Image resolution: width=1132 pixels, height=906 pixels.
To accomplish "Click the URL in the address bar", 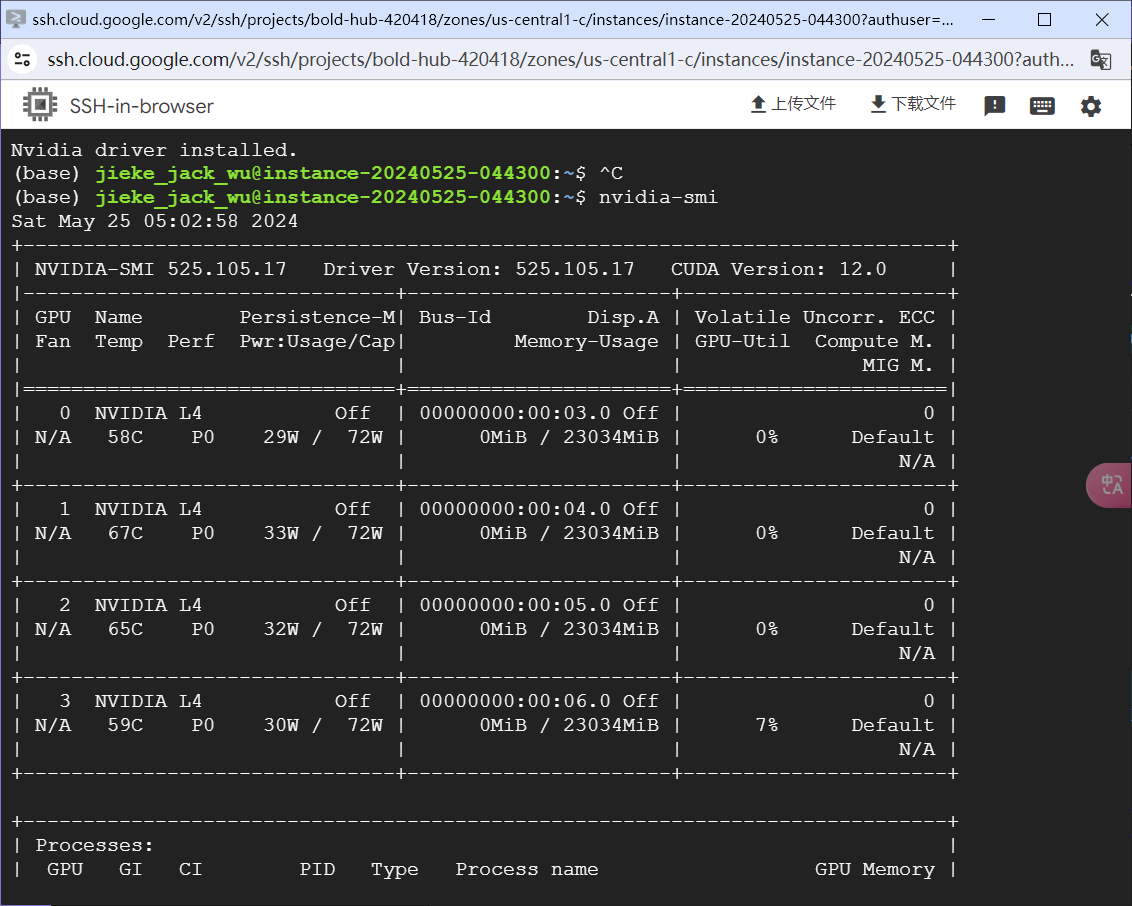I will [560, 59].
